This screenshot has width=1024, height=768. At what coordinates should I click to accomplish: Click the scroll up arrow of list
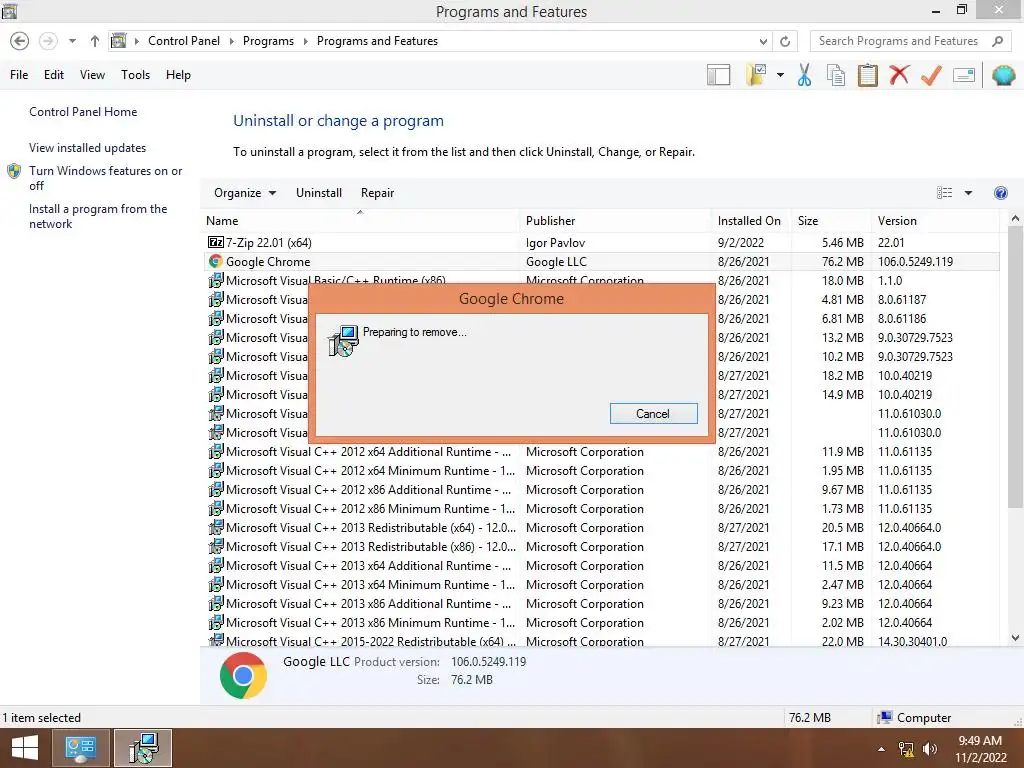click(x=1015, y=219)
